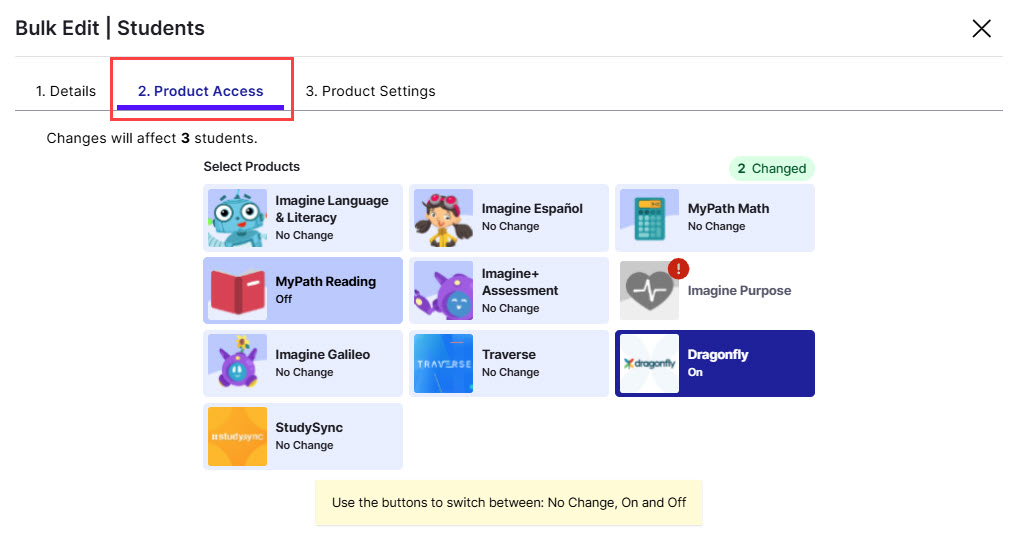Toggle MyPath Reading access currently Off

(x=335, y=290)
